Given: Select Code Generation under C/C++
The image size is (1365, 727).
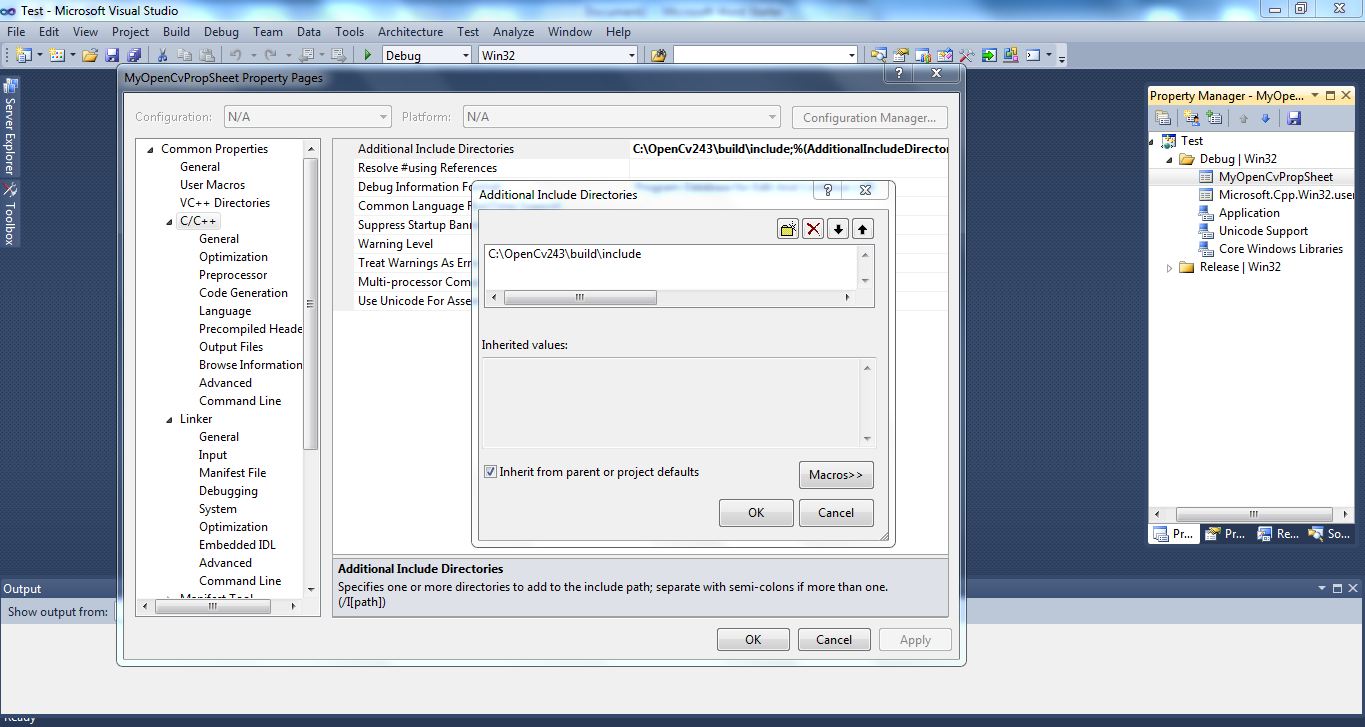Looking at the screenshot, I should [x=243, y=293].
